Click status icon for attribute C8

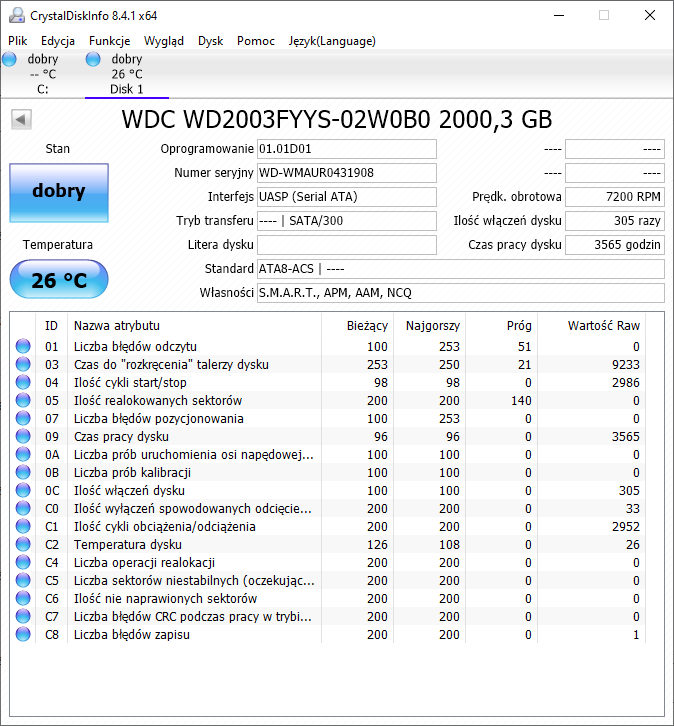click(x=23, y=634)
